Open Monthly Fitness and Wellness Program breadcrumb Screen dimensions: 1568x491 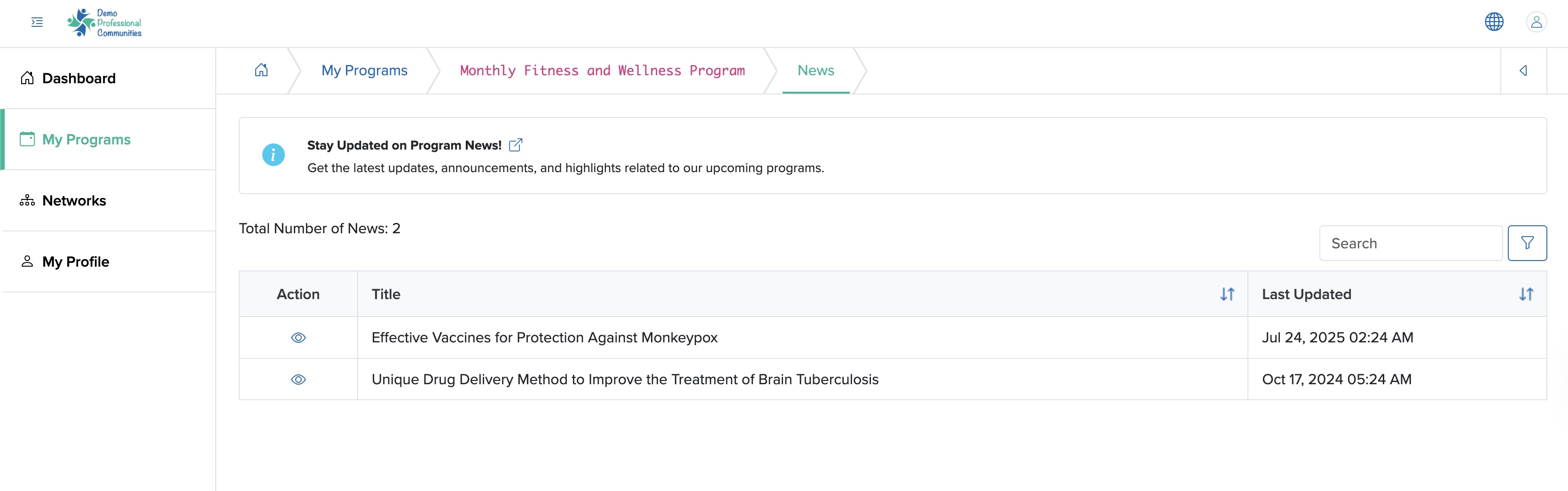tap(602, 71)
